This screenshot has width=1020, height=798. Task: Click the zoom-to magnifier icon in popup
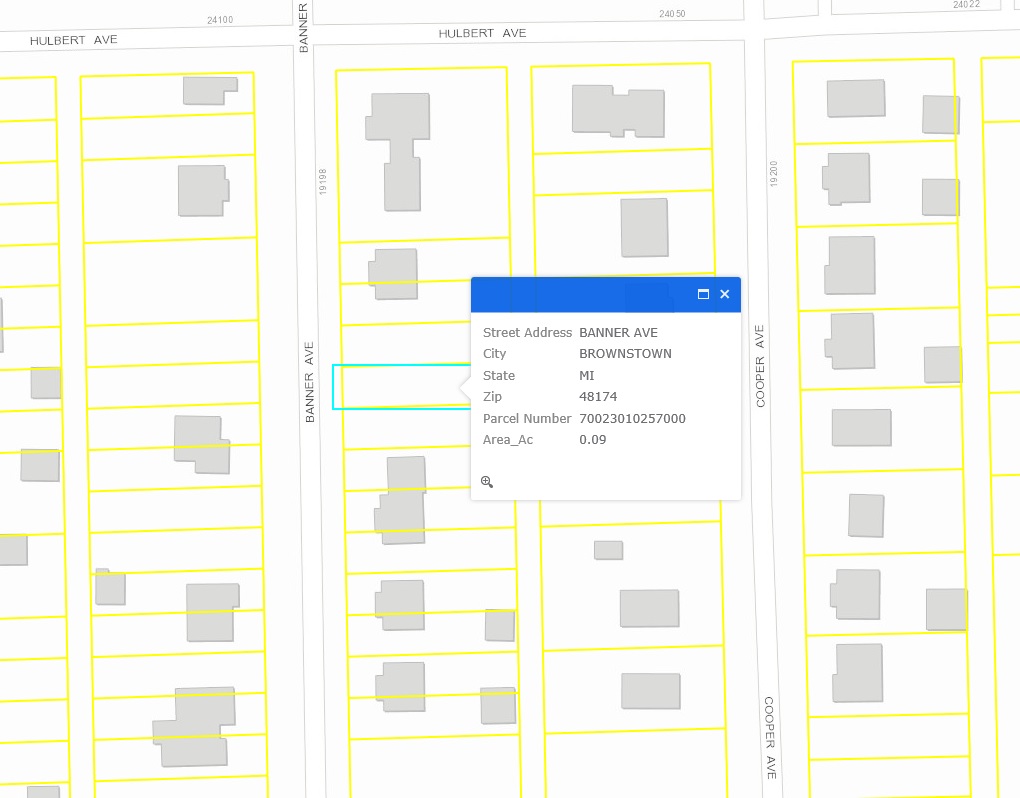(487, 482)
